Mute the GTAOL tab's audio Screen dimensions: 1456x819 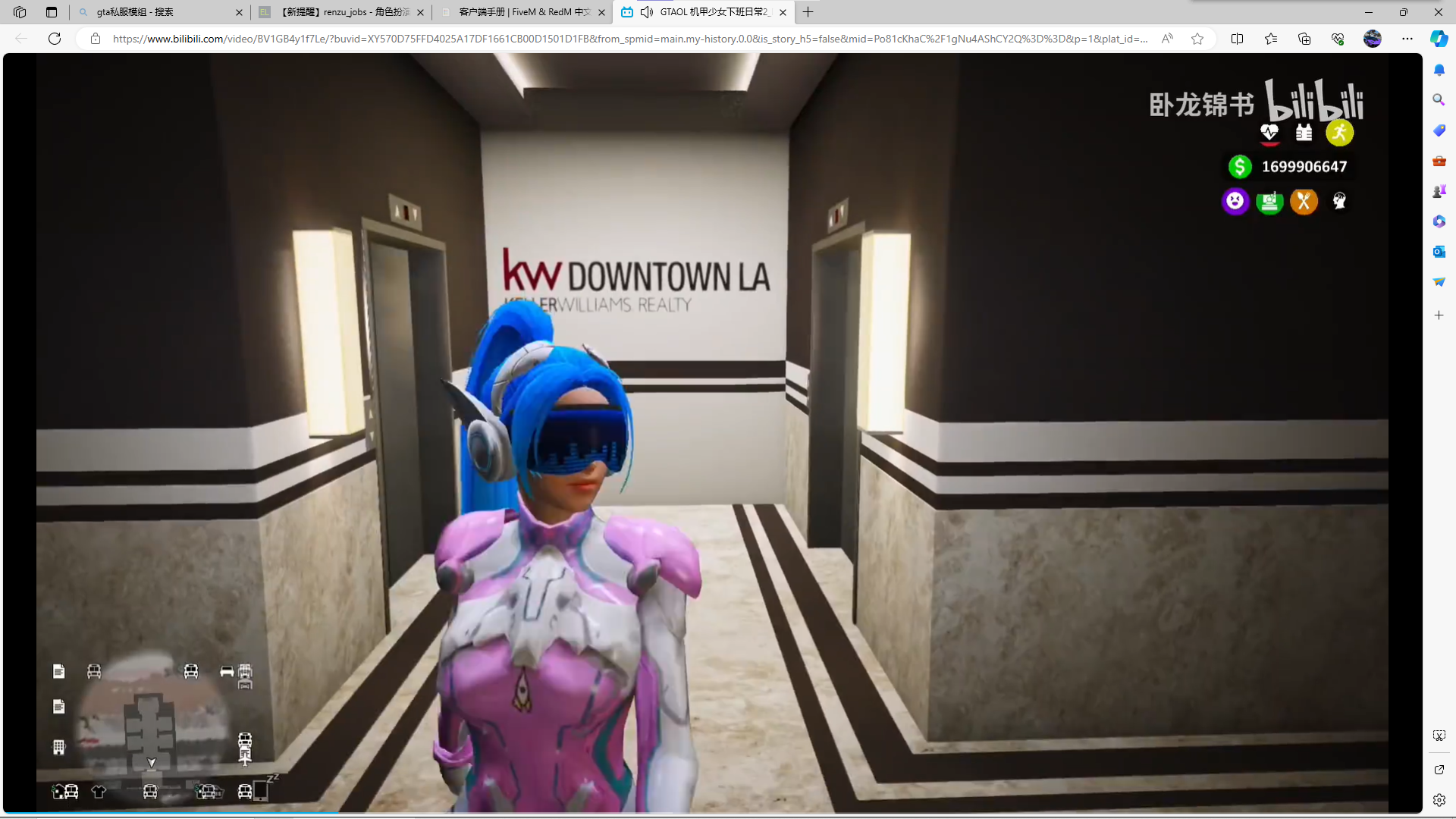tap(646, 12)
